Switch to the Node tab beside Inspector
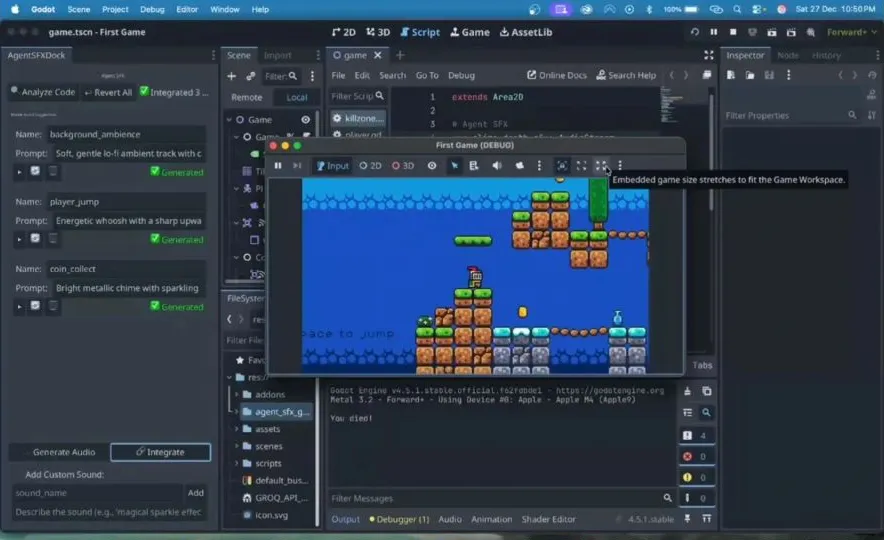 pyautogui.click(x=788, y=55)
